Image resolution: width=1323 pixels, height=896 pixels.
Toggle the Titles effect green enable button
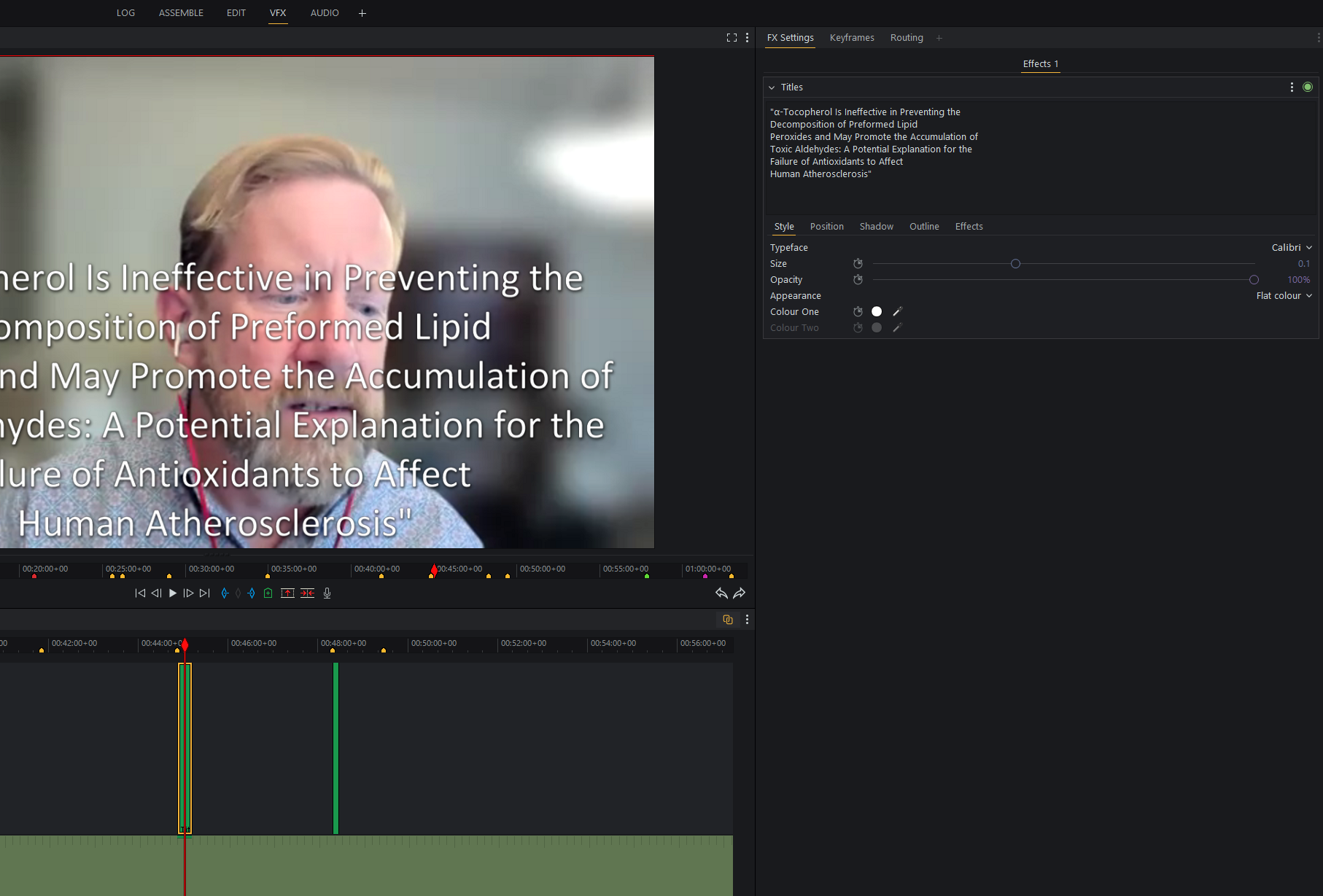point(1308,87)
